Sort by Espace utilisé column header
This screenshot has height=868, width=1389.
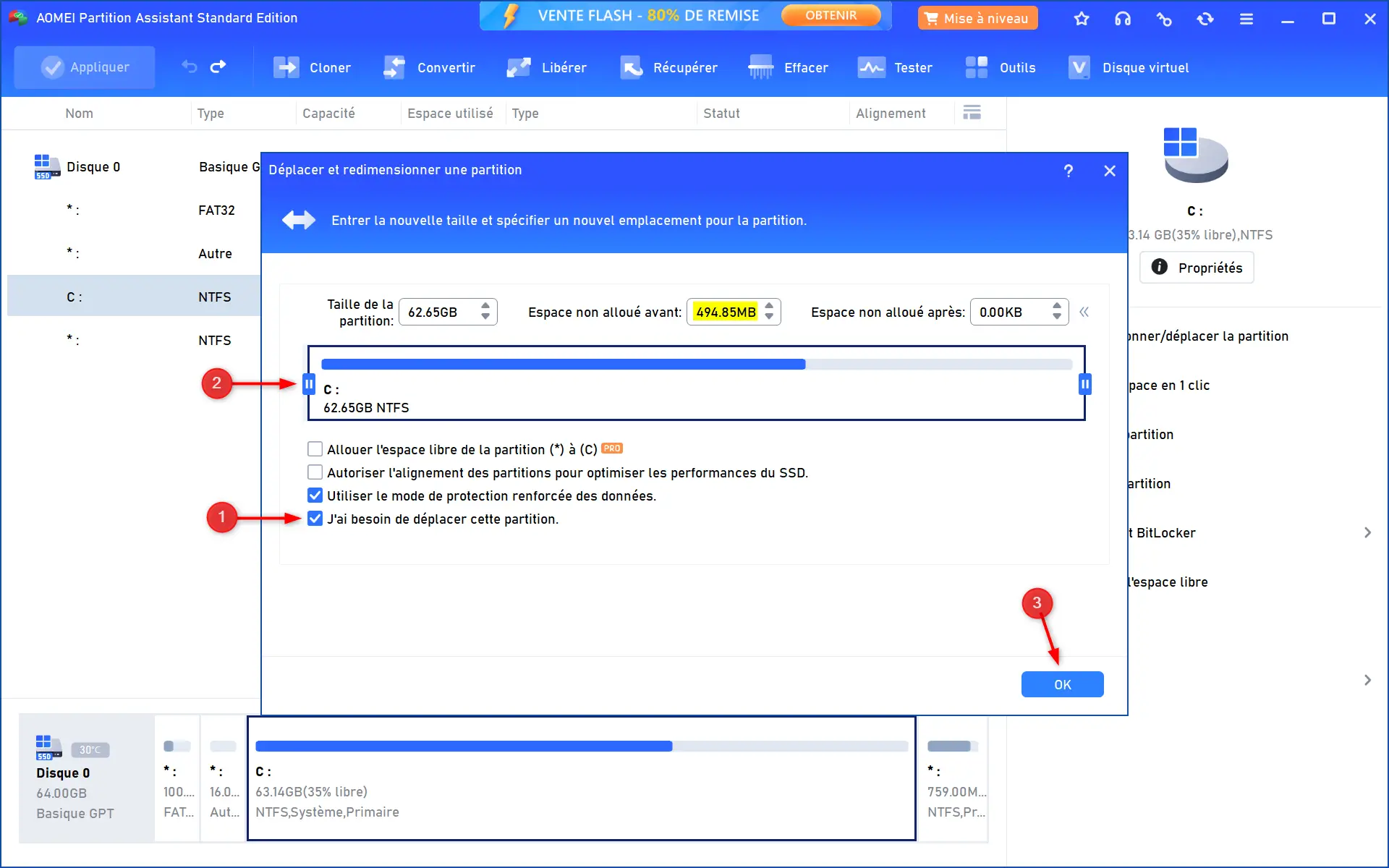pos(450,113)
